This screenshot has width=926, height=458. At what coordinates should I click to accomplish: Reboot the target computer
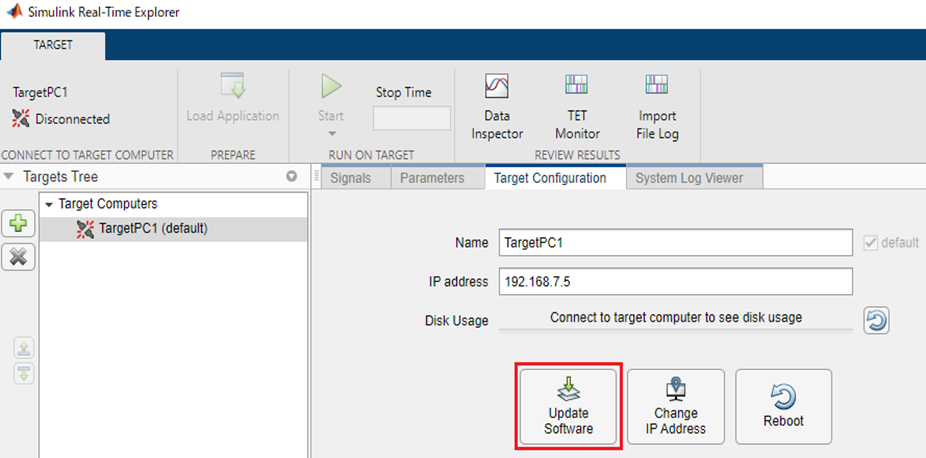pyautogui.click(x=783, y=406)
